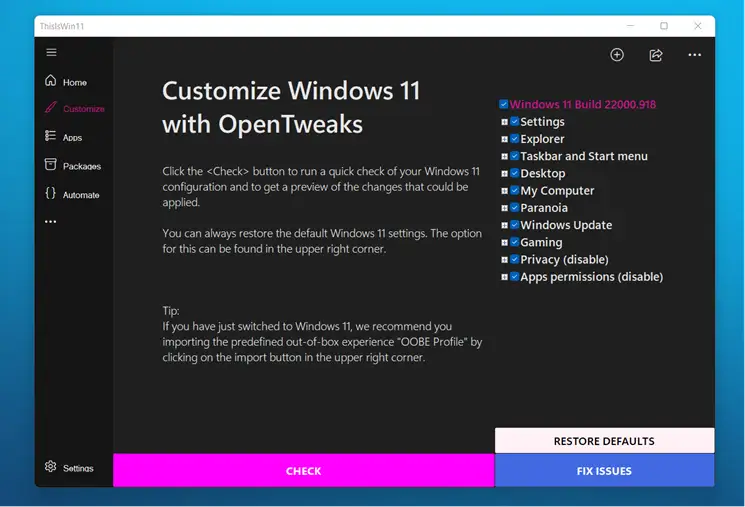The width and height of the screenshot is (745, 507).
Task: Open the hamburger navigation menu
Action: 51,52
